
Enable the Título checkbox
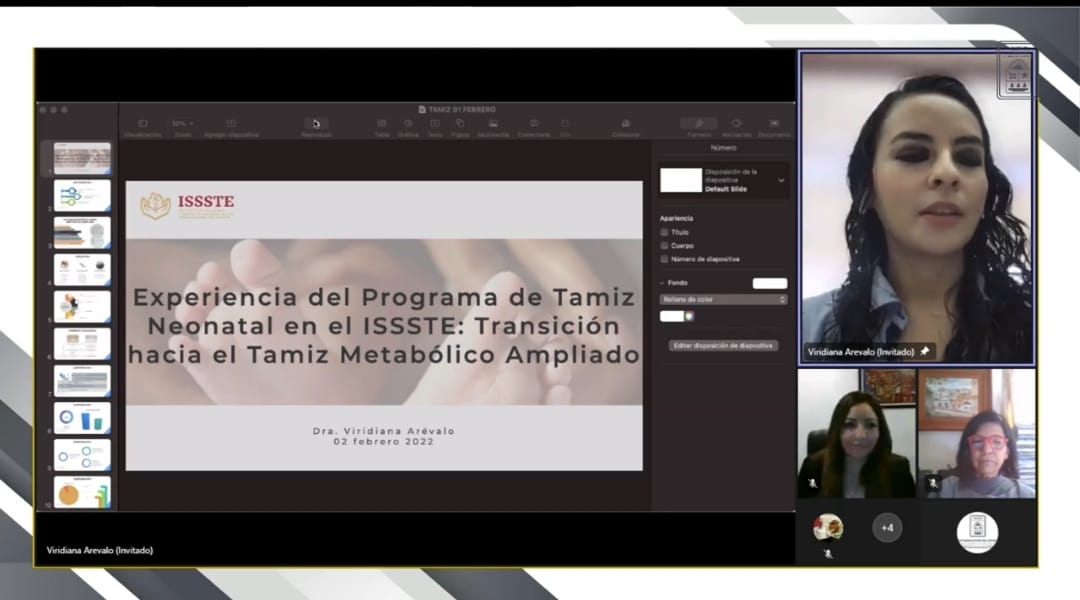coord(665,232)
